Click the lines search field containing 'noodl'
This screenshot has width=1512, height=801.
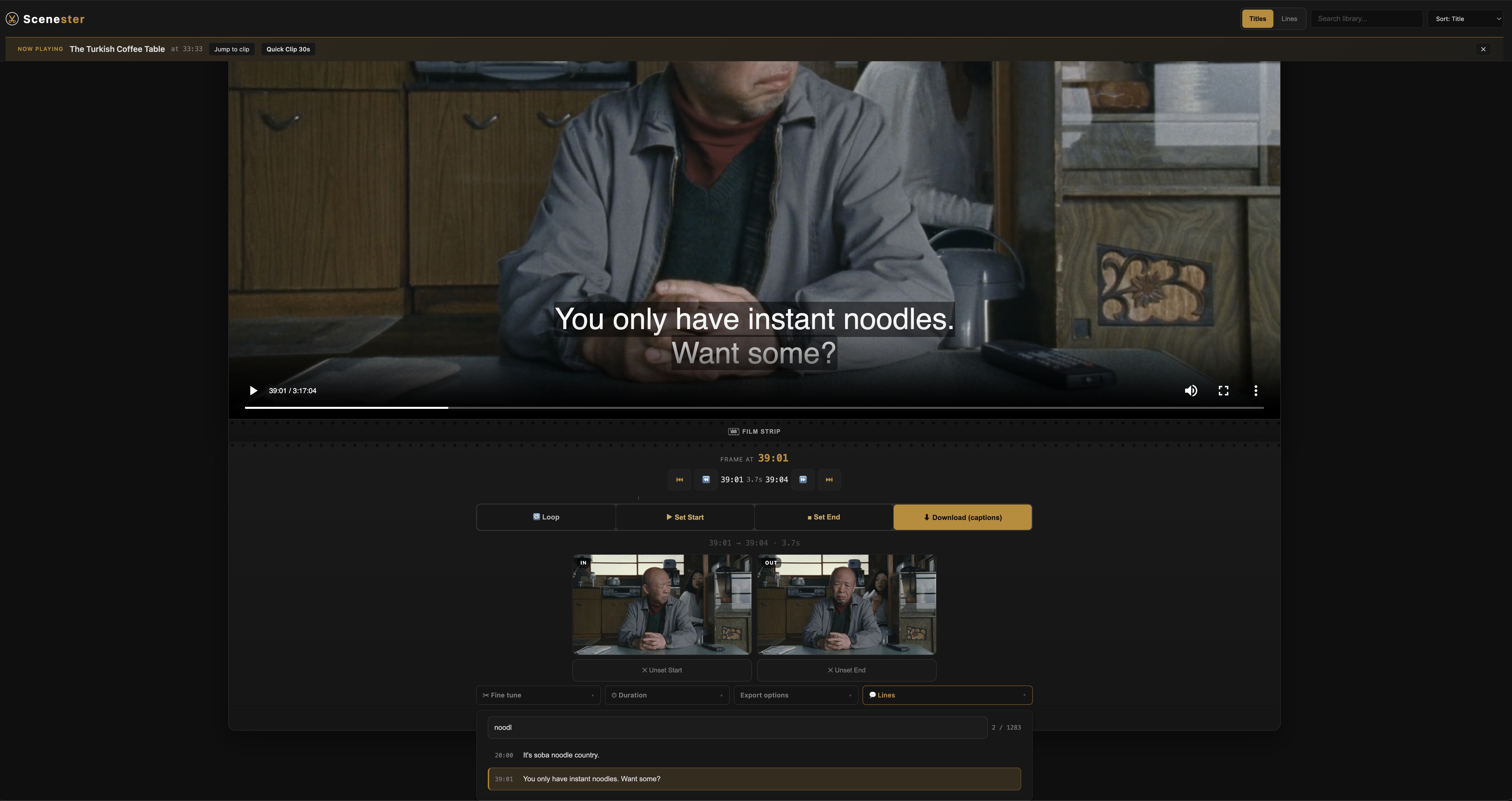[x=737, y=728]
